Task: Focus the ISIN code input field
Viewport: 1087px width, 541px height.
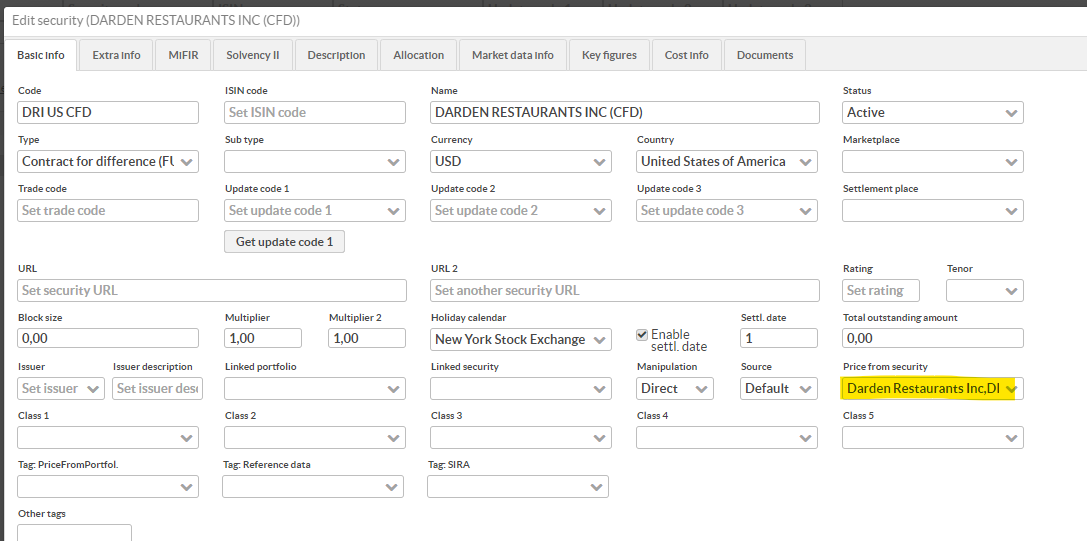Action: point(315,112)
